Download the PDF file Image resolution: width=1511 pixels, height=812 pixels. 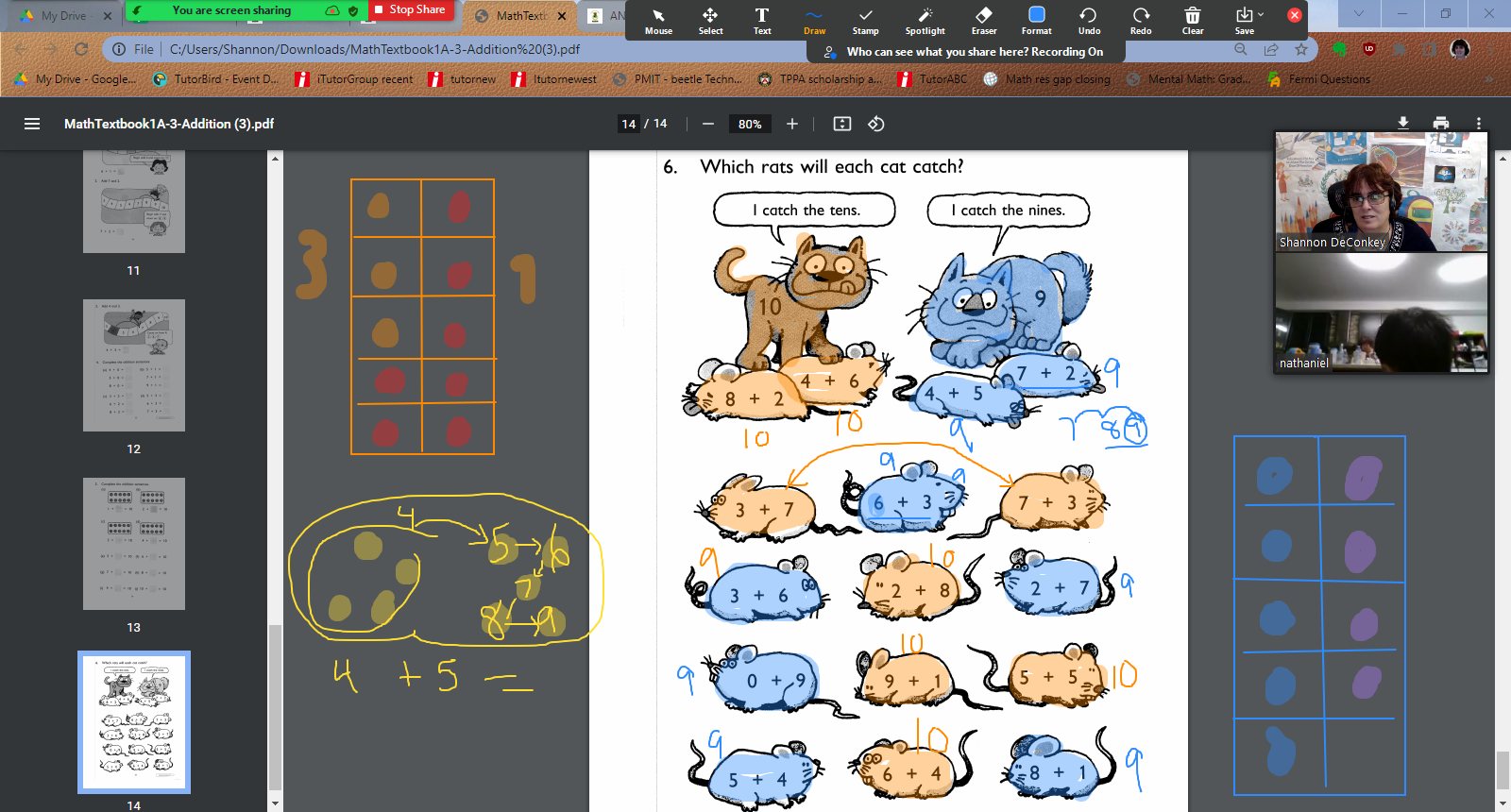pyautogui.click(x=1403, y=123)
